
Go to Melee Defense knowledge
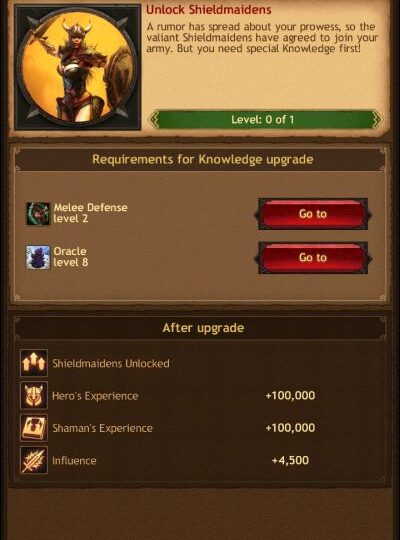pyautogui.click(x=313, y=214)
